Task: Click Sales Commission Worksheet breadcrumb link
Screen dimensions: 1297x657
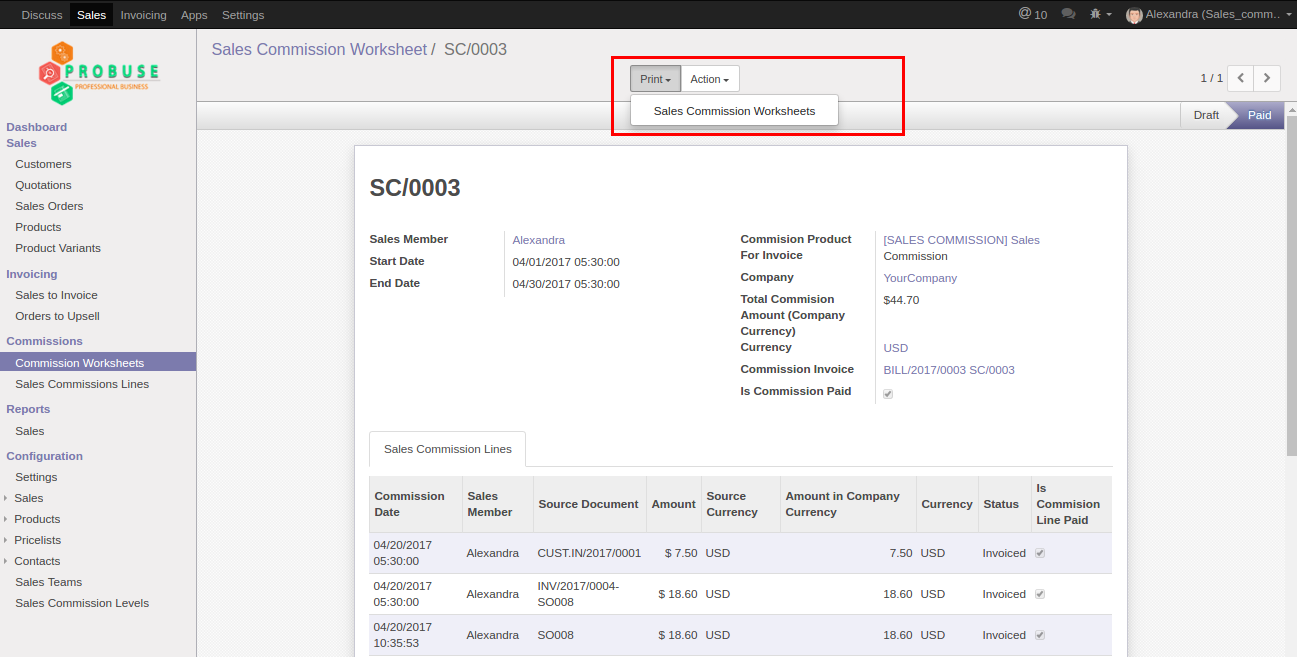Action: coord(319,49)
